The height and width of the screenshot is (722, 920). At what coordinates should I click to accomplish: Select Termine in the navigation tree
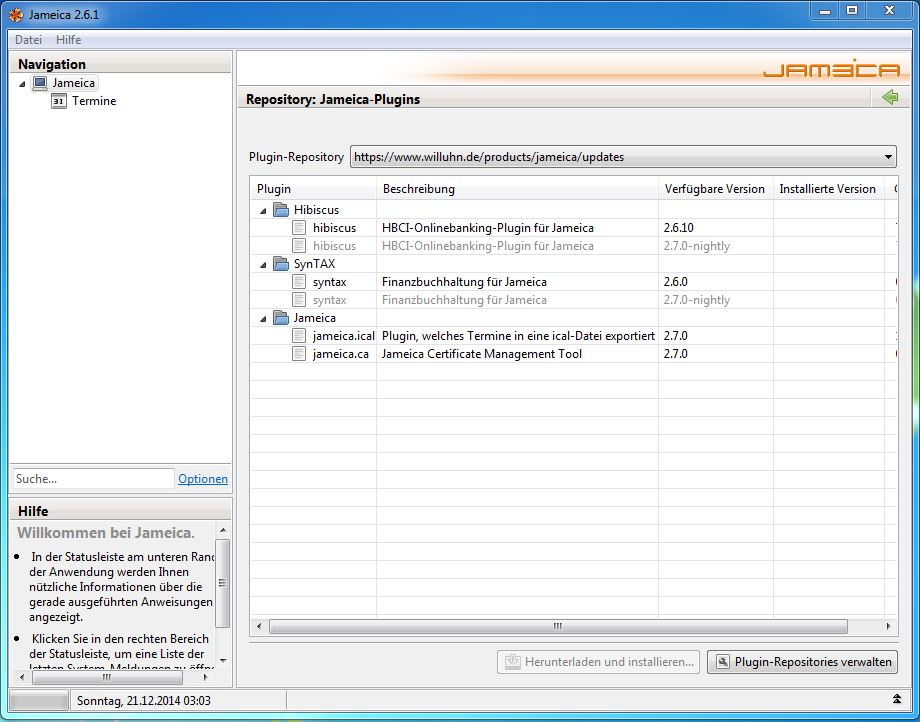94,101
